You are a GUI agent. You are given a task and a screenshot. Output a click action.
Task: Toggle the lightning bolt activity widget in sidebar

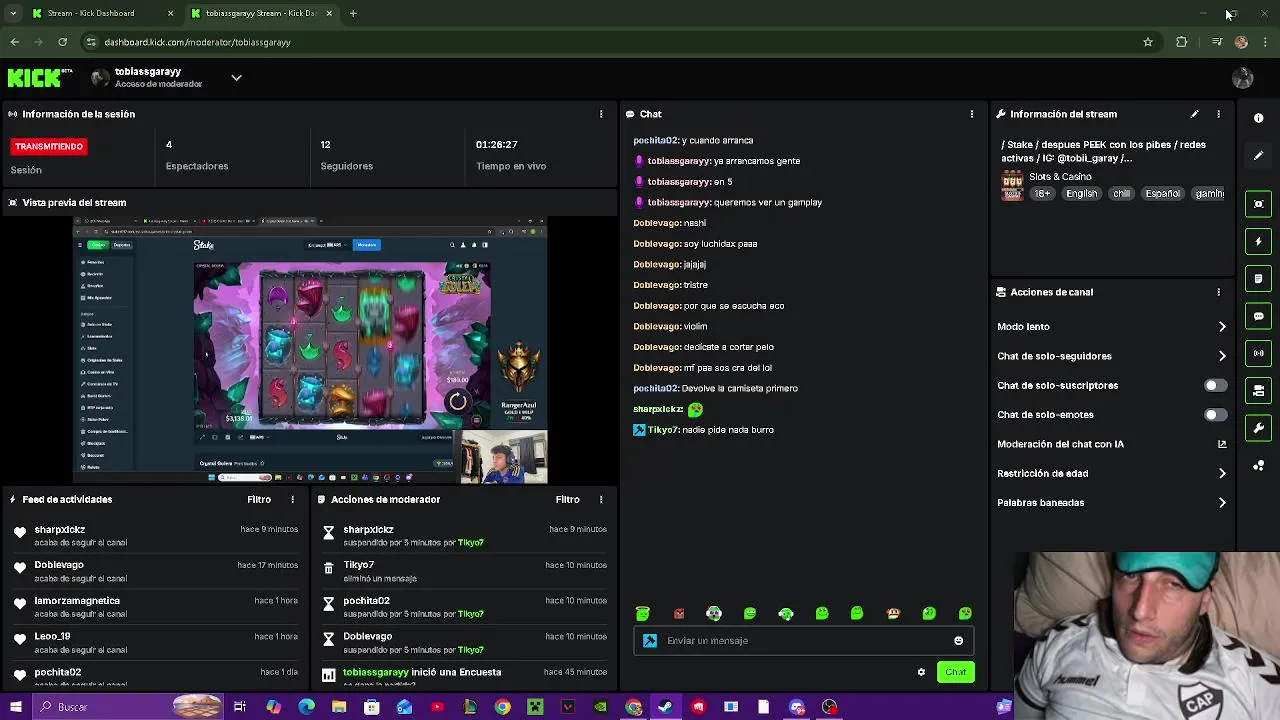click(x=1258, y=241)
